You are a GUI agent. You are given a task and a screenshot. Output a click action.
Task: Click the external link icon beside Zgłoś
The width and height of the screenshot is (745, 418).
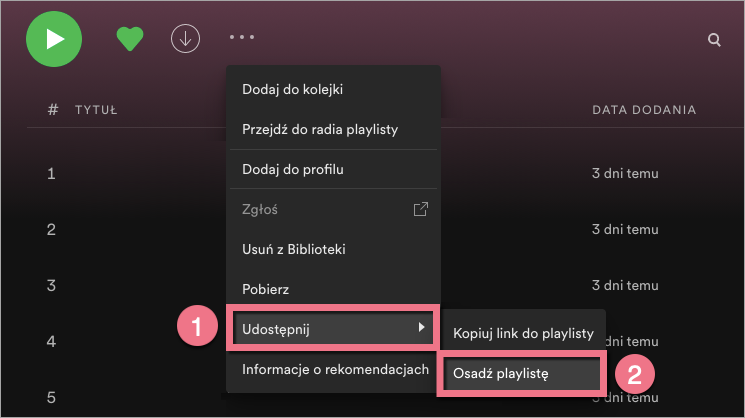click(x=421, y=209)
